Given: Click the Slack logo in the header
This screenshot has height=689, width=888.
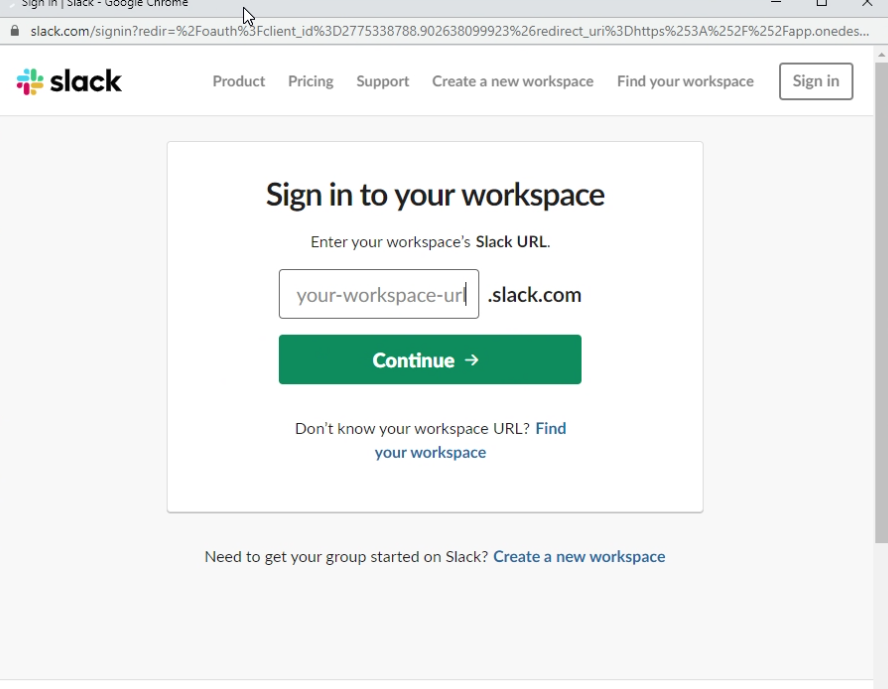Looking at the screenshot, I should tap(69, 81).
